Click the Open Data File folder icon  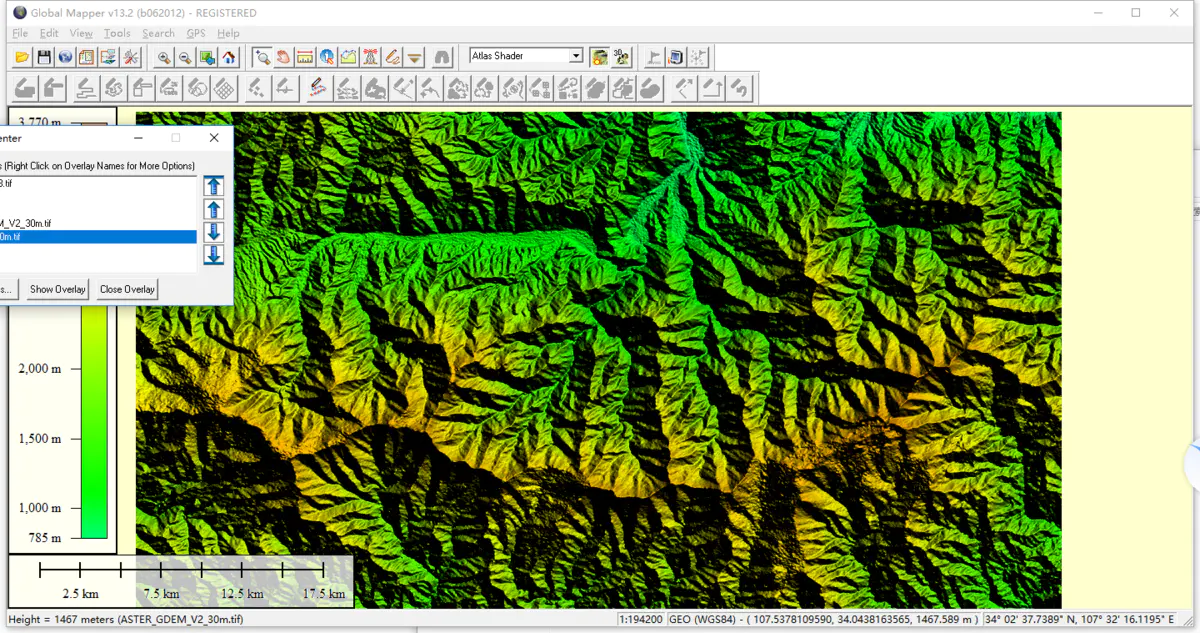(x=22, y=57)
